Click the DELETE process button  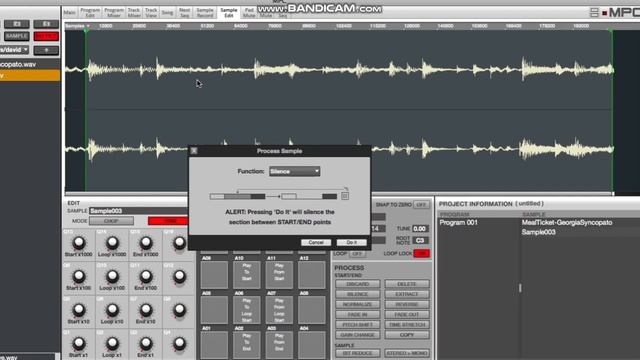point(407,284)
